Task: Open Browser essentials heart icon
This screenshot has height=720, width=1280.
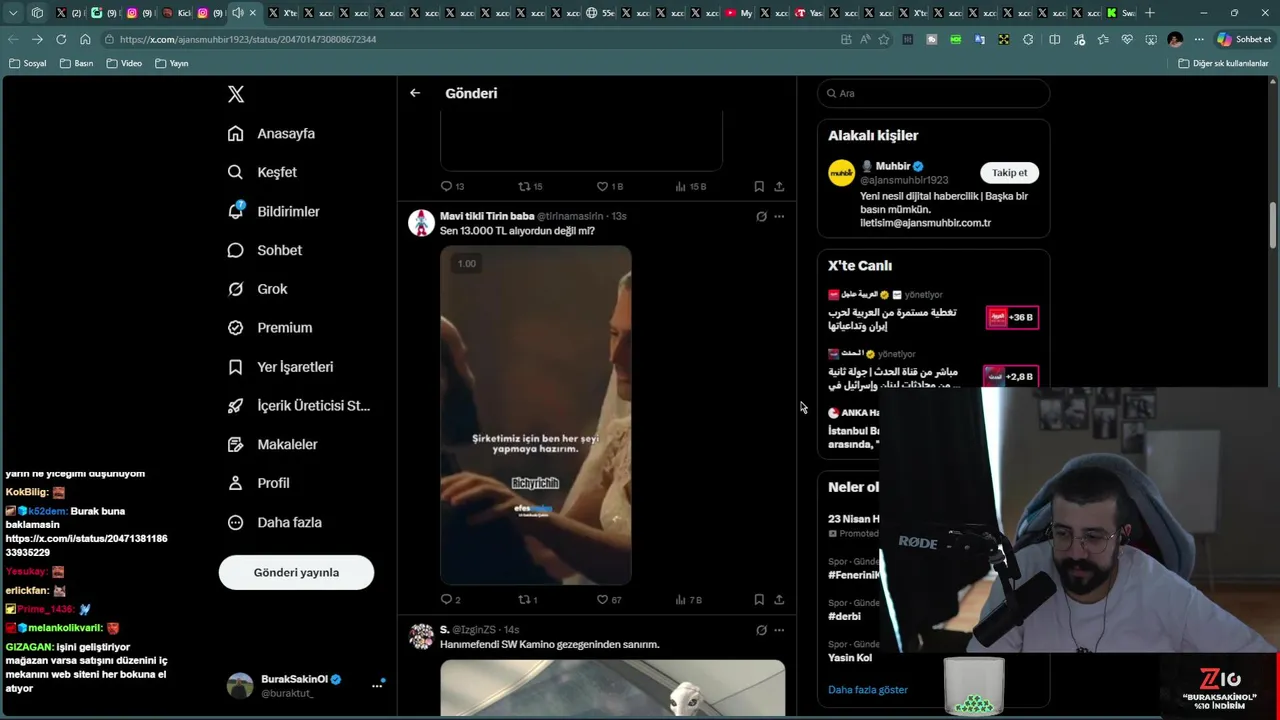Action: [1127, 40]
